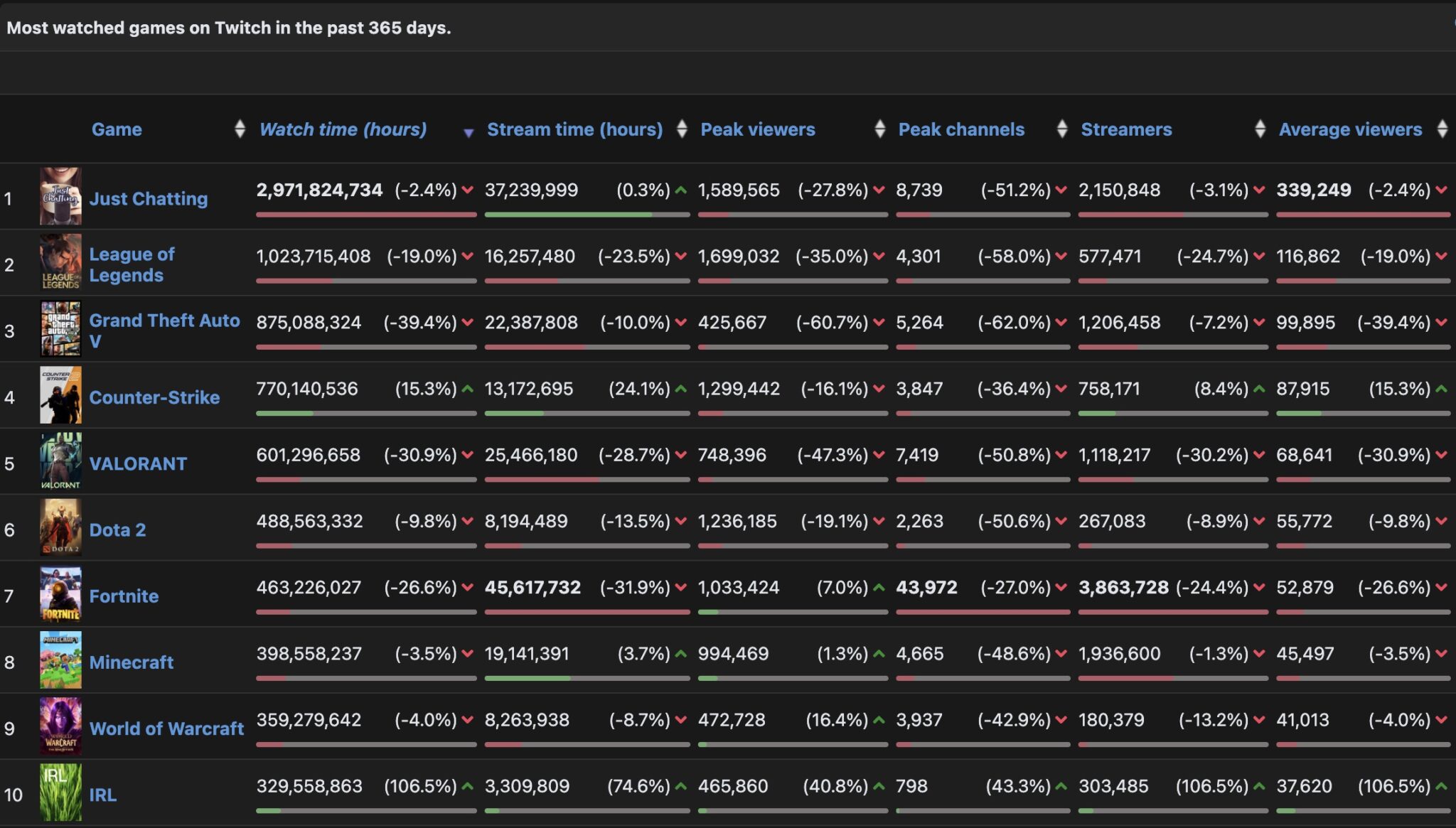The width and height of the screenshot is (1456, 828).
Task: Open the League of Legends cover thumbnail
Action: [x=60, y=262]
